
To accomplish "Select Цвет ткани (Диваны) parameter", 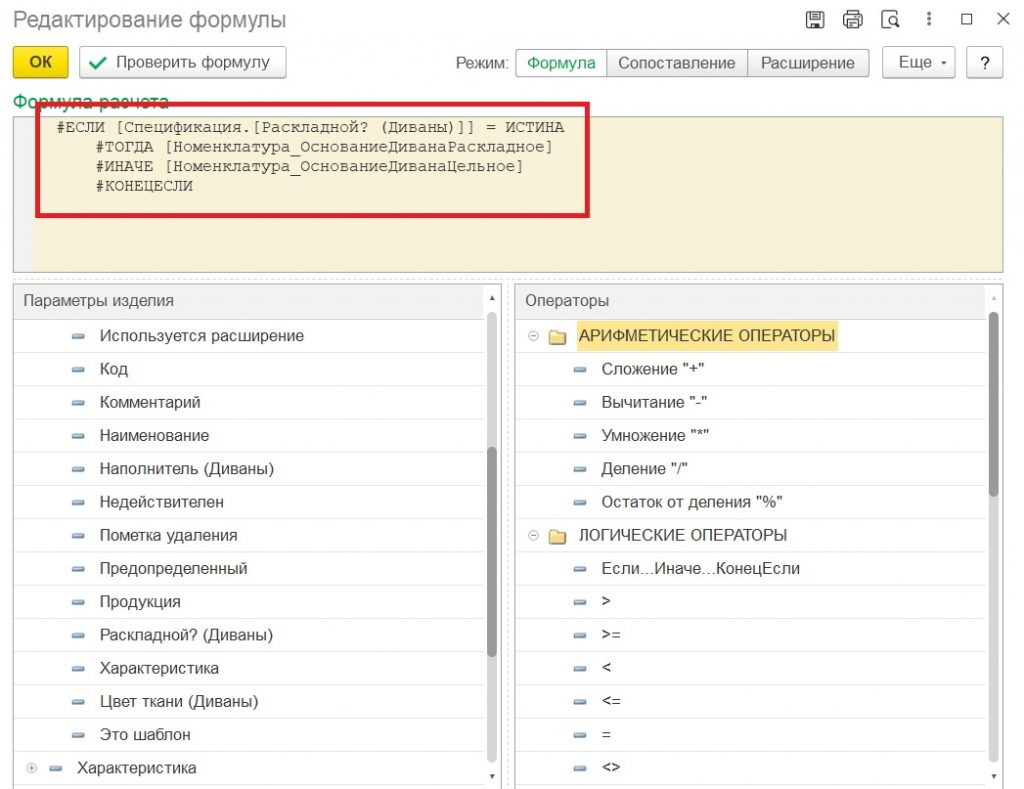I will point(249,701).
